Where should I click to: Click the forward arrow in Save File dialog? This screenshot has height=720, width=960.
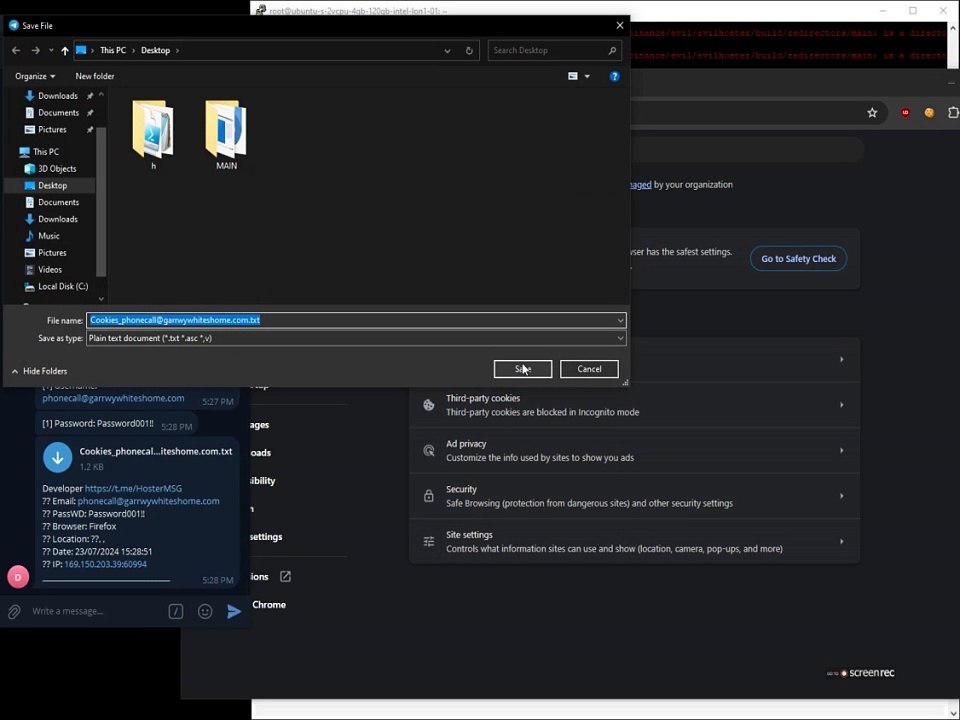pos(36,50)
